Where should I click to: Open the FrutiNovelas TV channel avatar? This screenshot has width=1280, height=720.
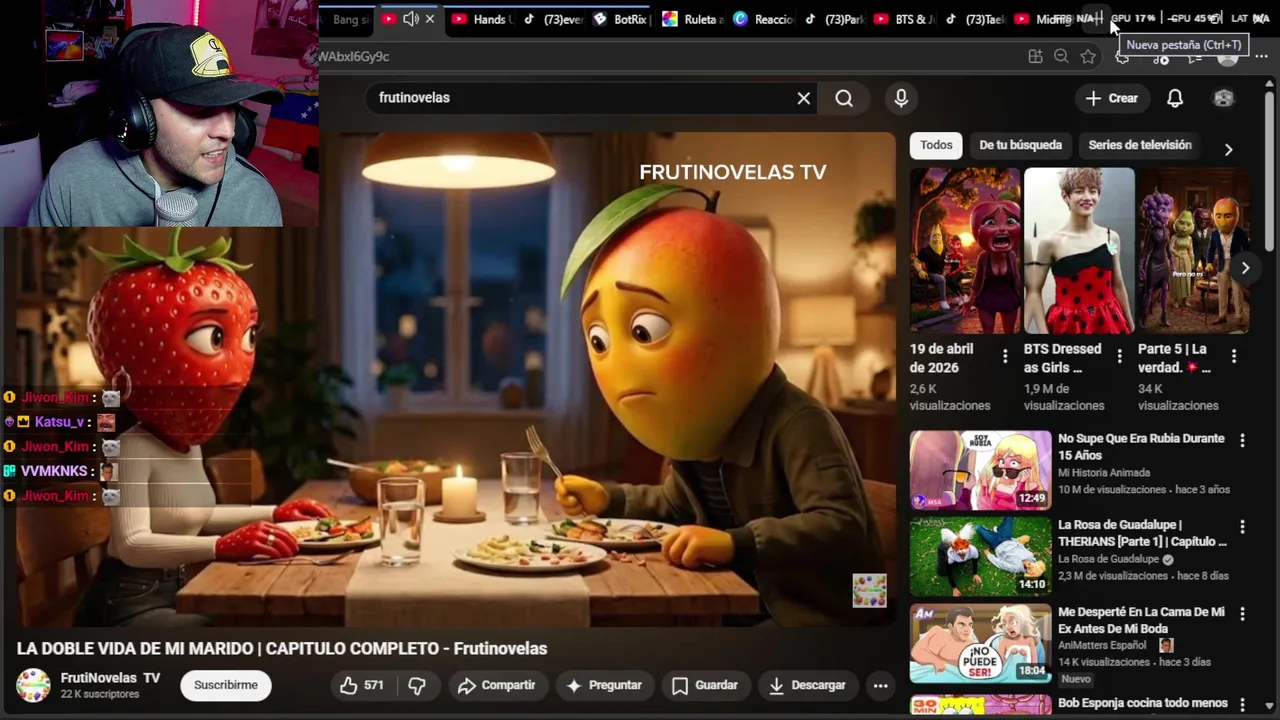(32, 685)
